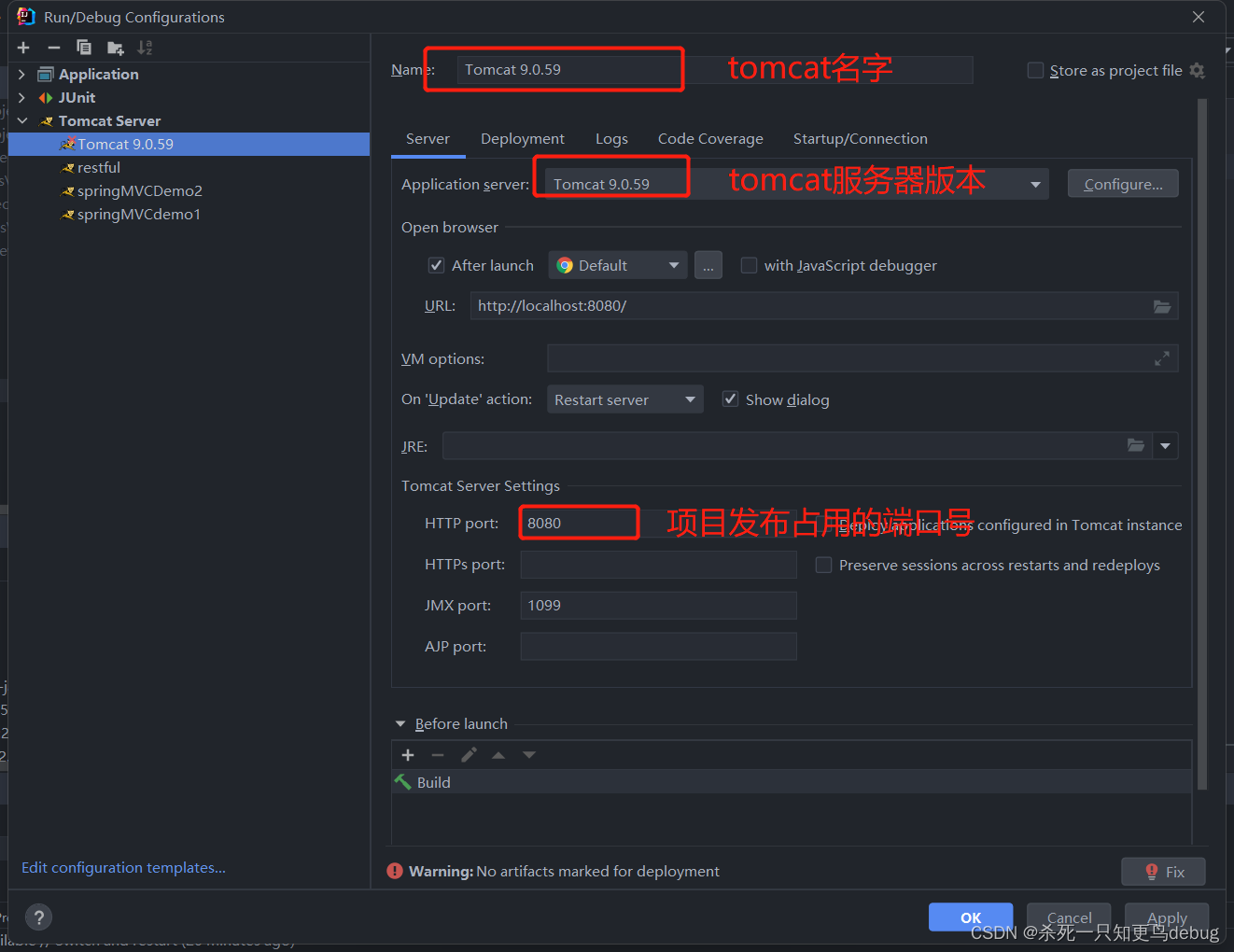Screen dimensions: 1234x952
Task: Confirm with the OK button
Action: [x=971, y=917]
